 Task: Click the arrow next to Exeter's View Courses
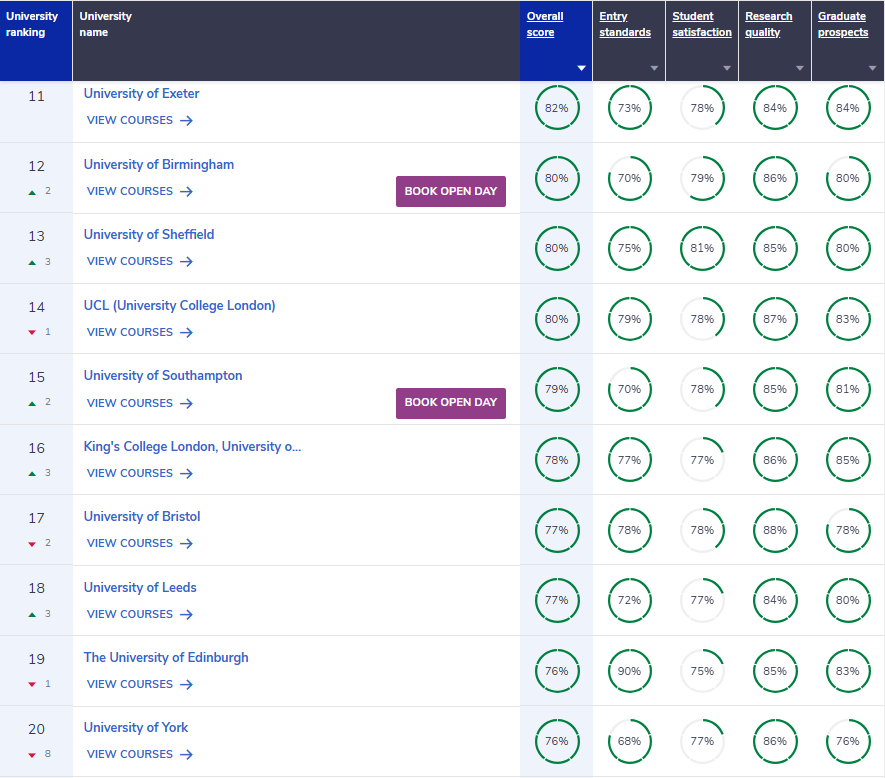pyautogui.click(x=186, y=120)
